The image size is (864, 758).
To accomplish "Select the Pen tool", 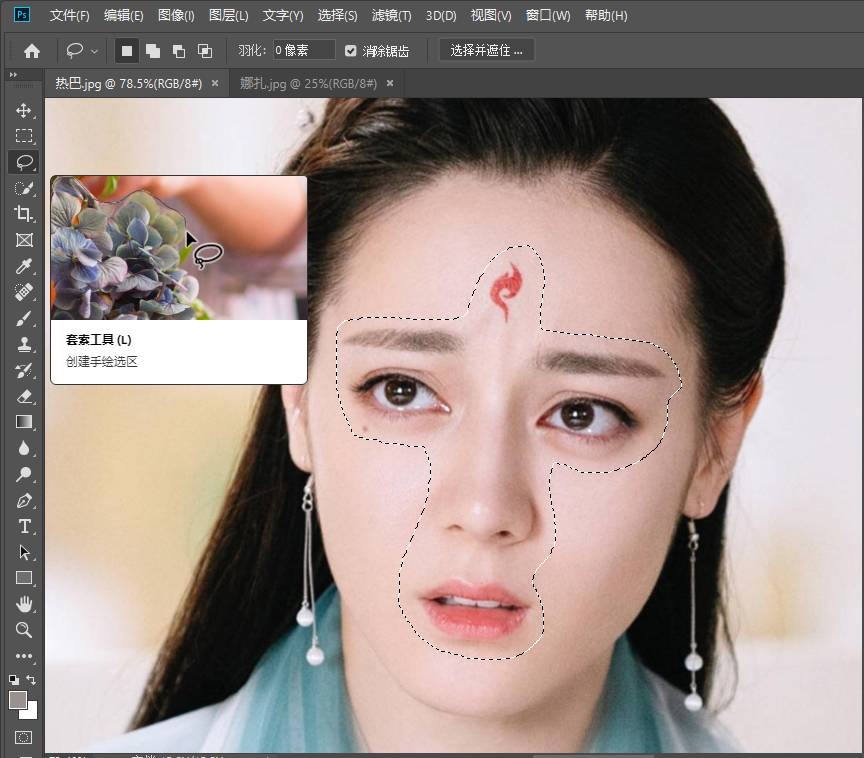I will (24, 500).
